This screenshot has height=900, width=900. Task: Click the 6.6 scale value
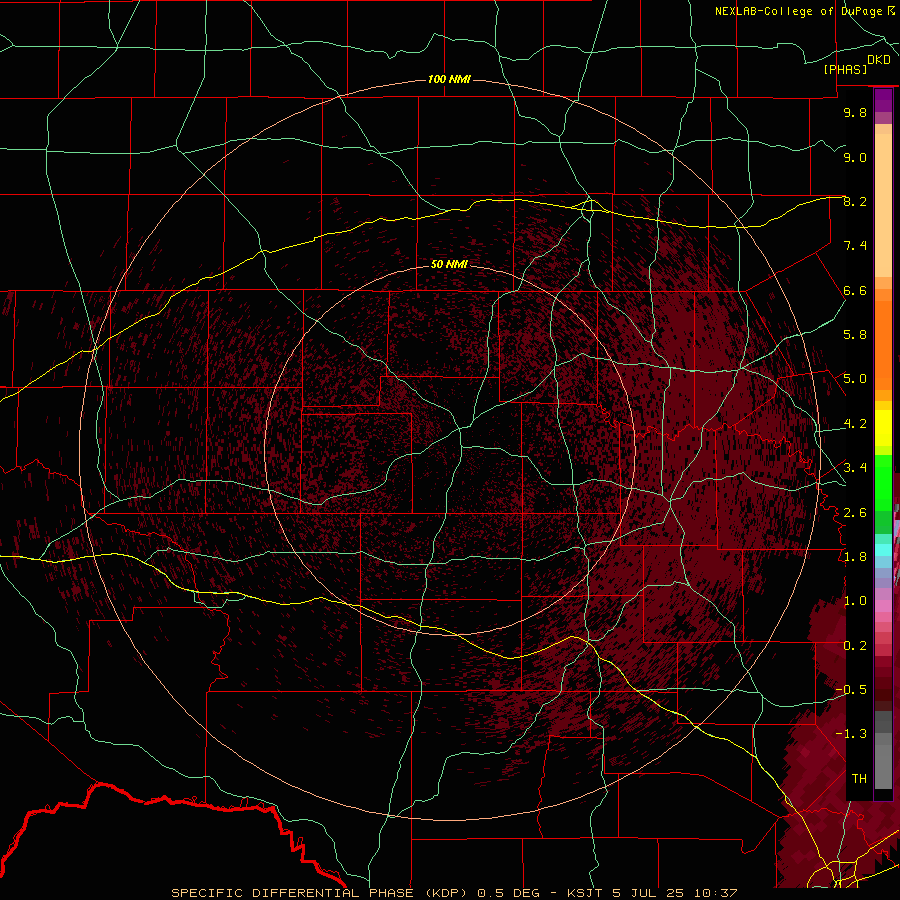855,290
